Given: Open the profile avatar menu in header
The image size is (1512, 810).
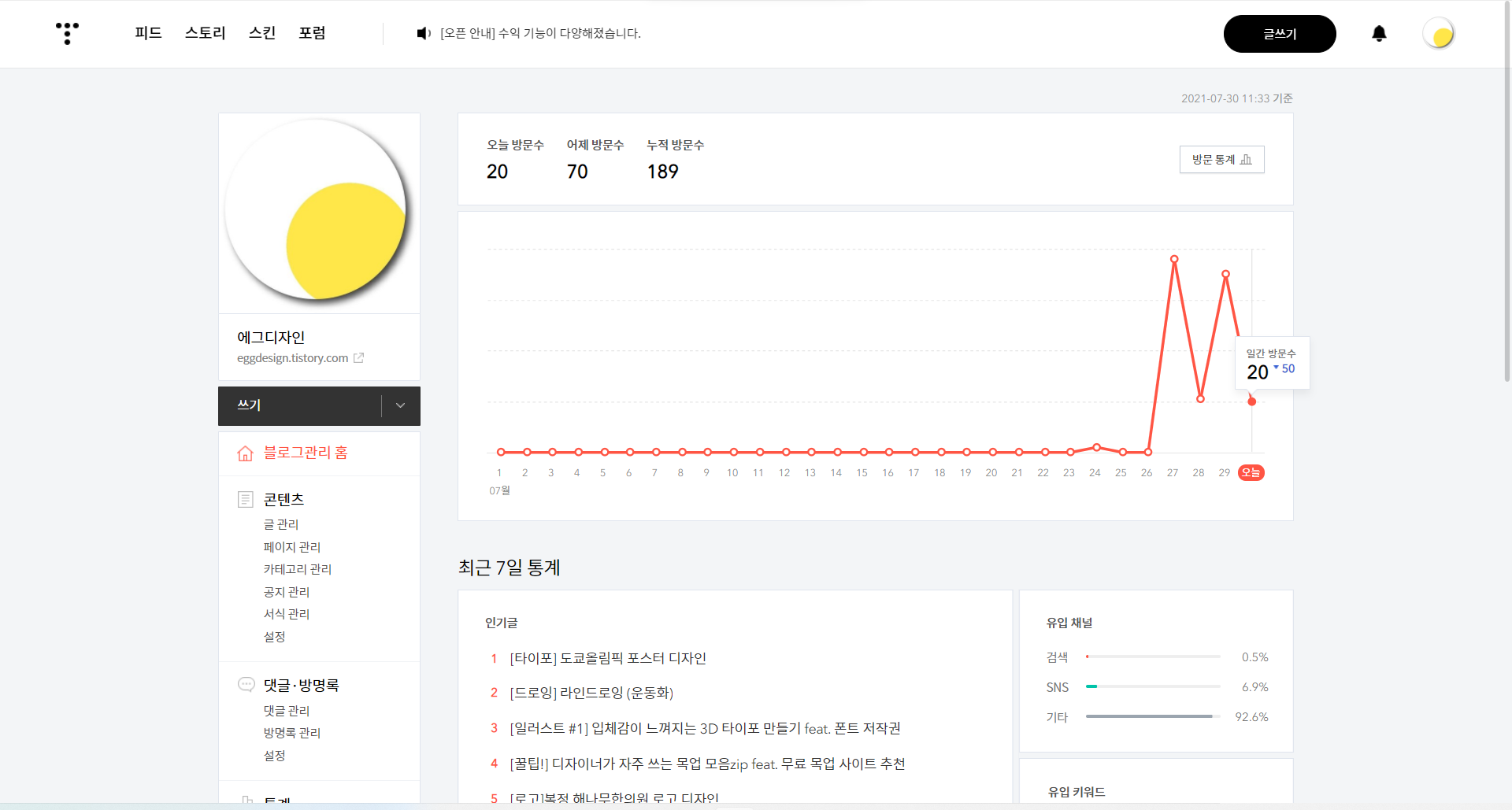Looking at the screenshot, I should (x=1439, y=33).
